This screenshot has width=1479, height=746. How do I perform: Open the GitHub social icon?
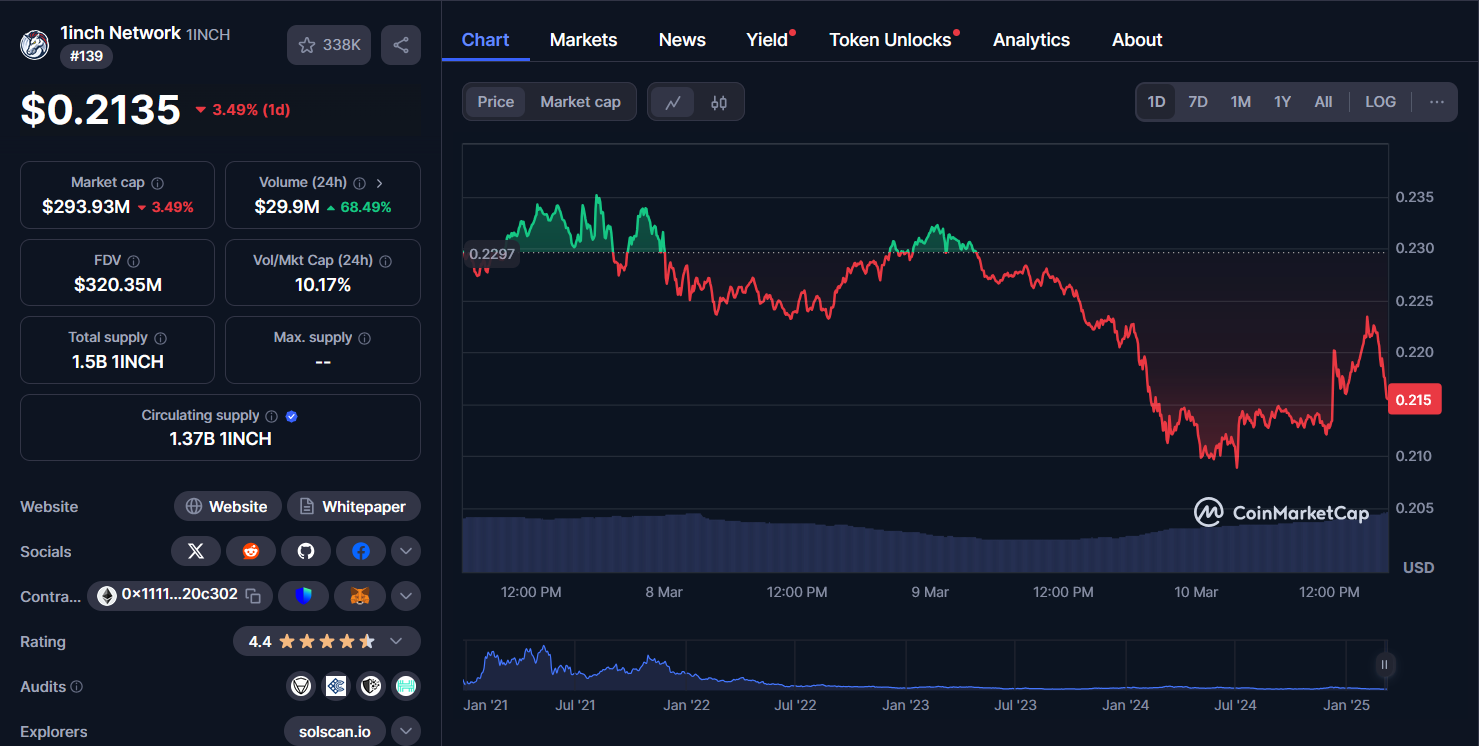coord(306,551)
